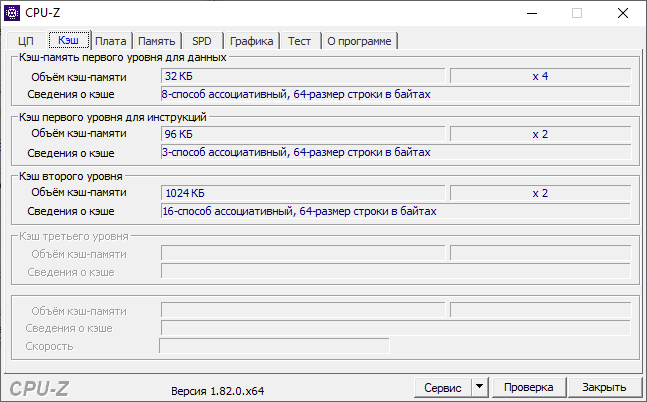Expand the Сервис dropdown arrow
Image resolution: width=647 pixels, height=402 pixels.
pyautogui.click(x=479, y=388)
